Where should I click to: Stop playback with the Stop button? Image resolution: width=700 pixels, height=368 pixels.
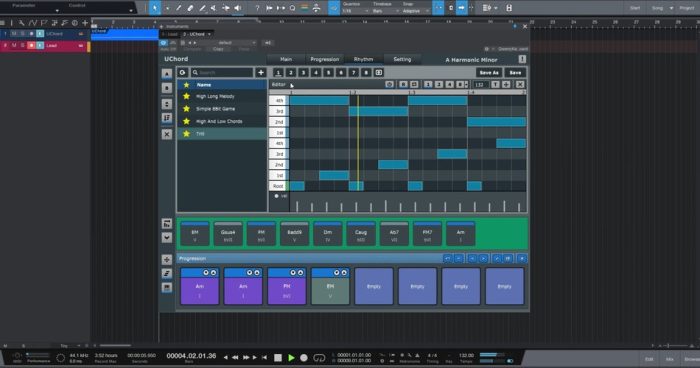(278, 358)
